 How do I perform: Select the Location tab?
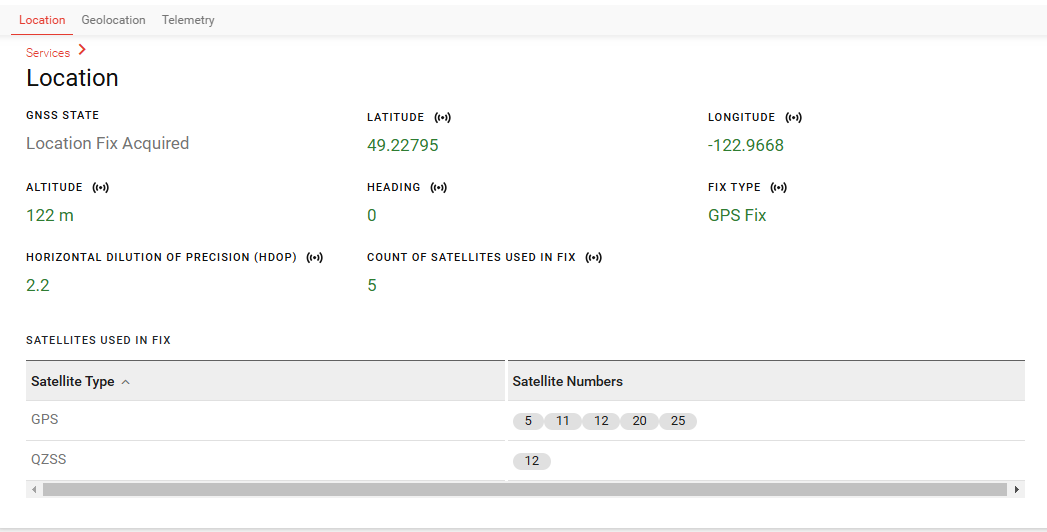tap(42, 20)
